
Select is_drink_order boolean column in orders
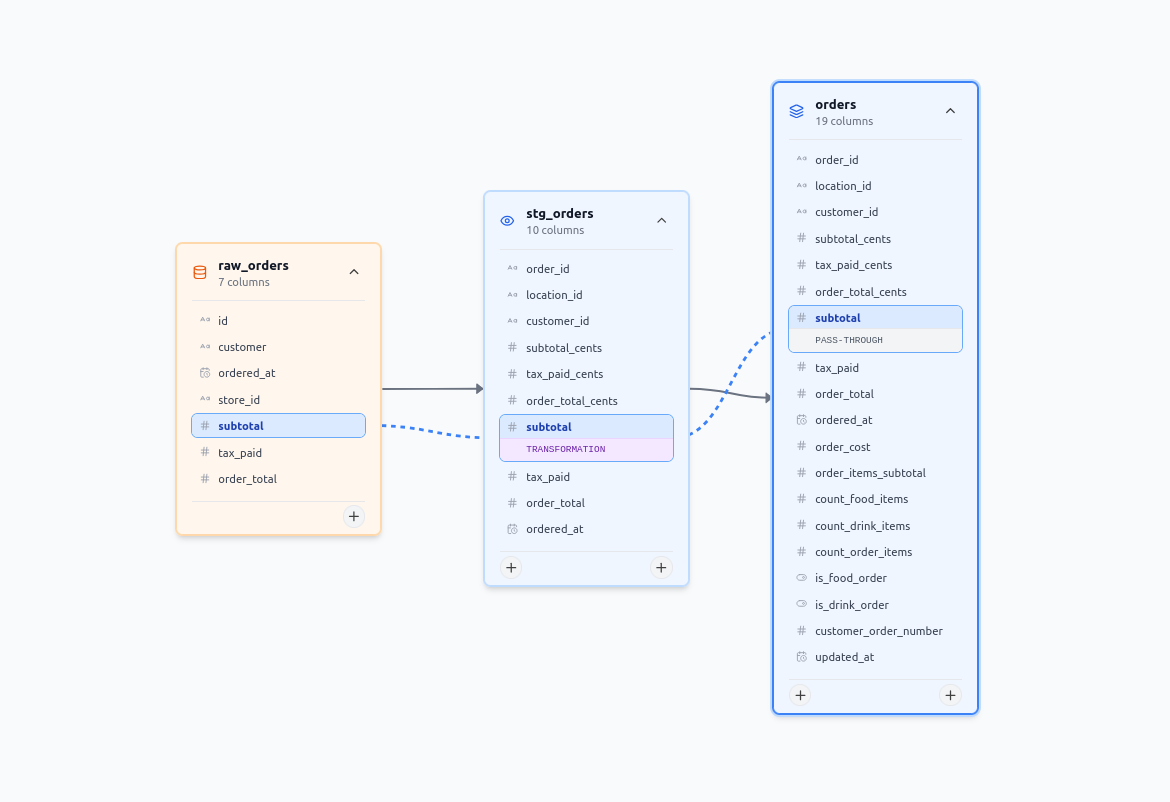(x=851, y=605)
